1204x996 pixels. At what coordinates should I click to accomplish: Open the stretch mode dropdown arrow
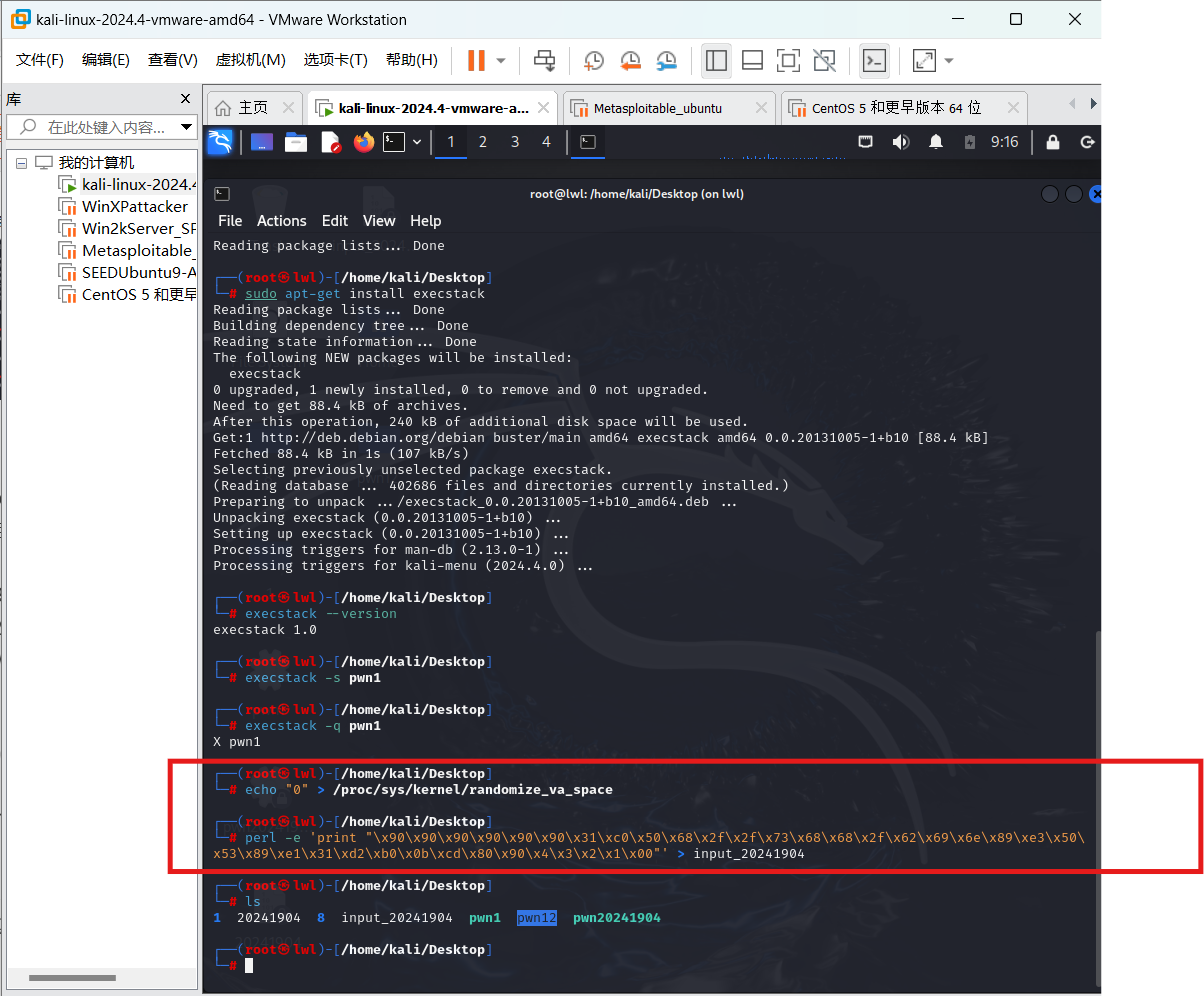(x=949, y=60)
